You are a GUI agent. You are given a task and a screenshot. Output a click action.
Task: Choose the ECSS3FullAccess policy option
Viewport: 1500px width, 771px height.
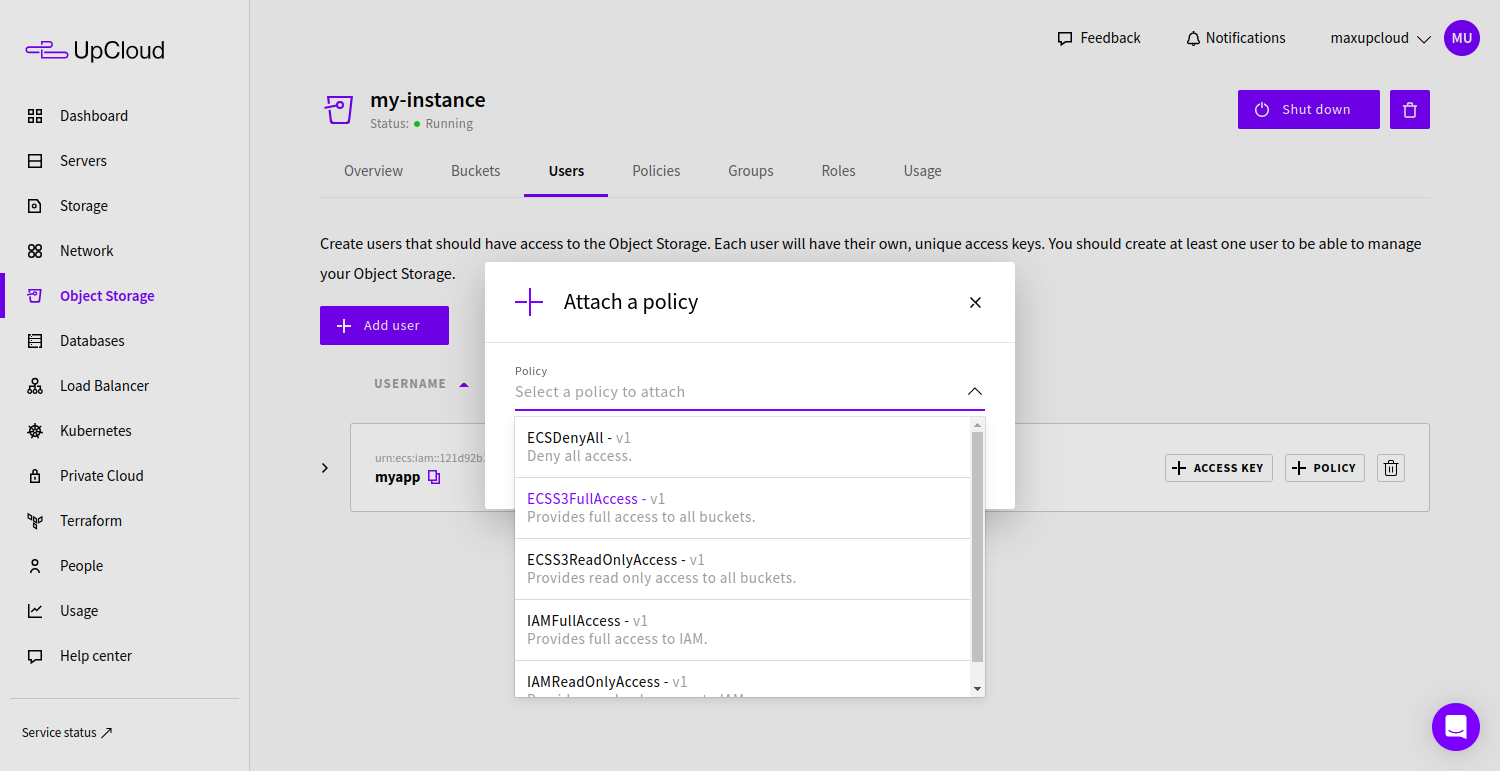742,508
